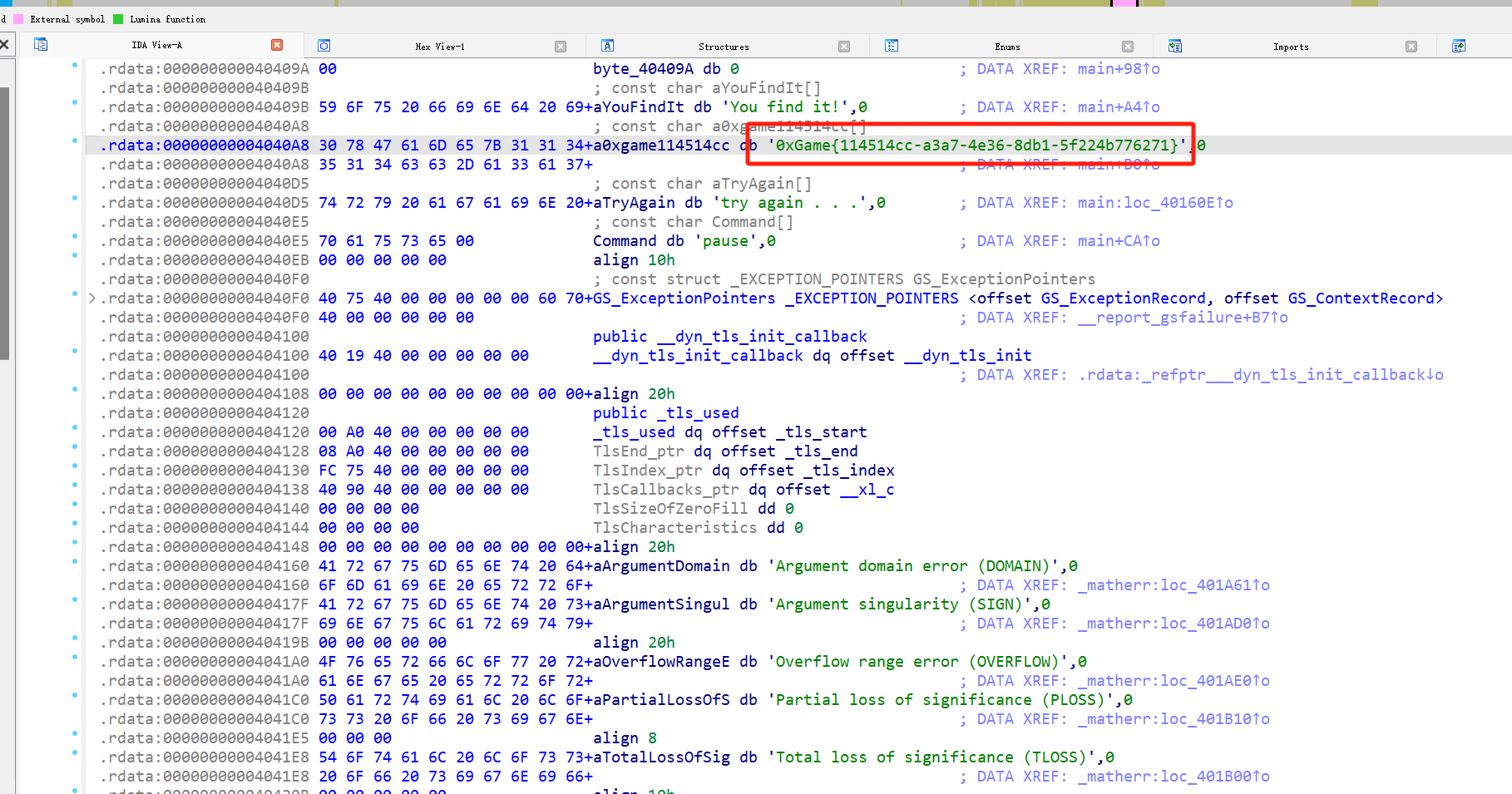Click the Exports tab icon at far right
Viewport: 1512px width, 794px height.
tap(1459, 46)
